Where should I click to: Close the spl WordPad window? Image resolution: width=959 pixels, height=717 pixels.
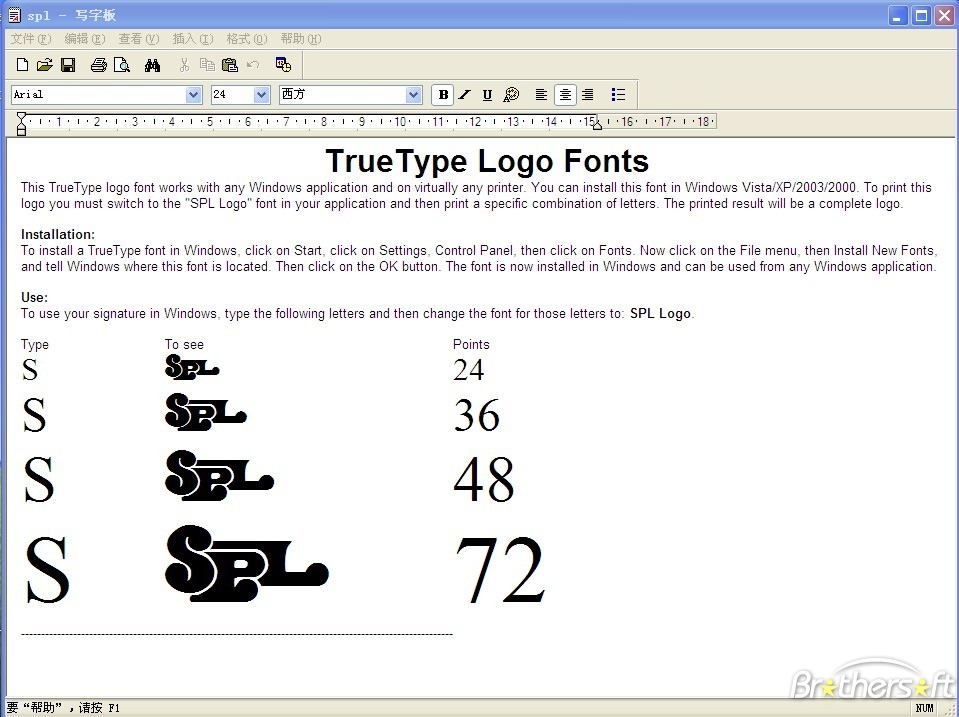(944, 15)
